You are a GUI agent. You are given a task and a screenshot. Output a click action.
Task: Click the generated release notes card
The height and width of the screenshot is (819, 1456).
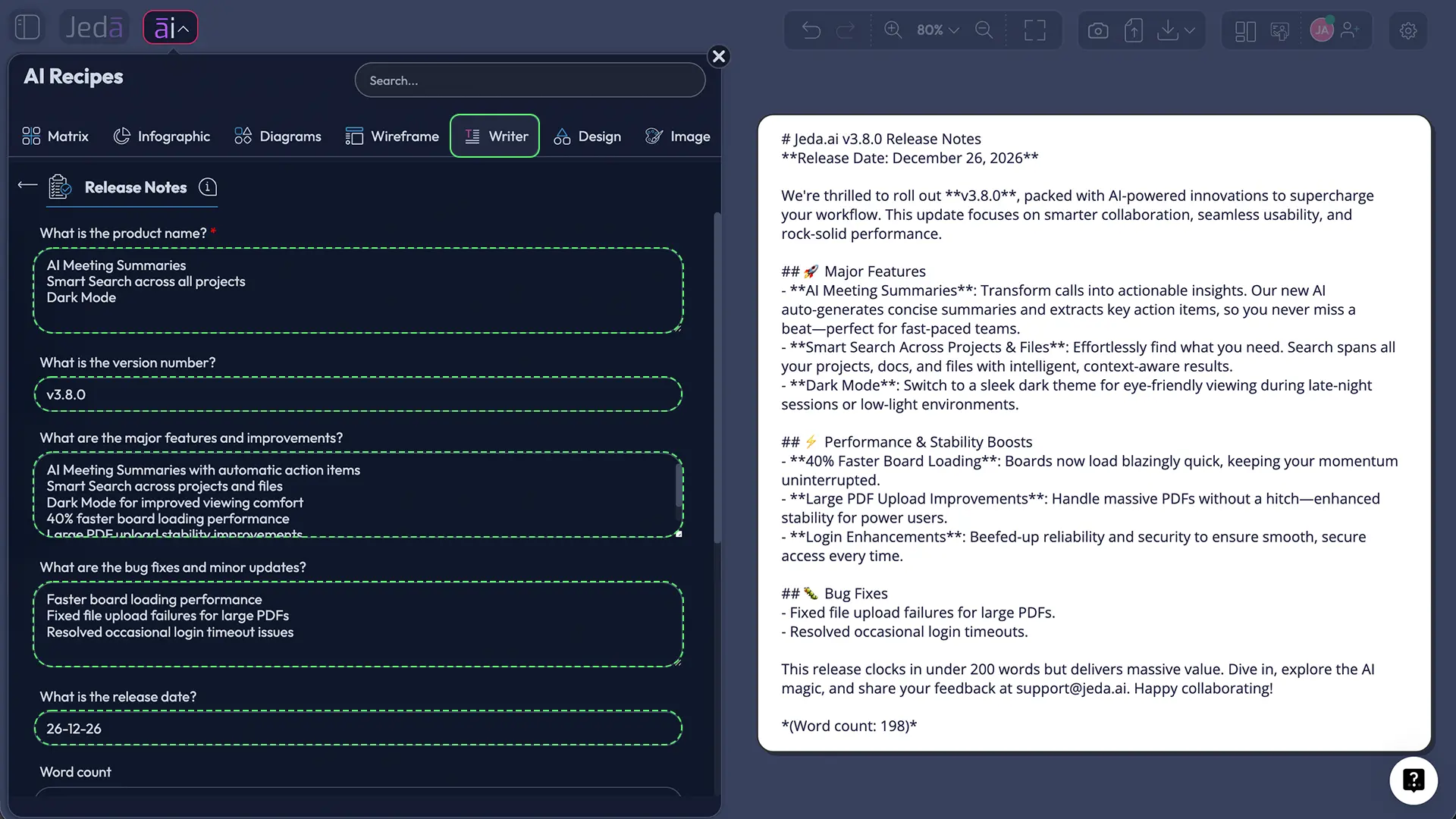[x=1094, y=433]
